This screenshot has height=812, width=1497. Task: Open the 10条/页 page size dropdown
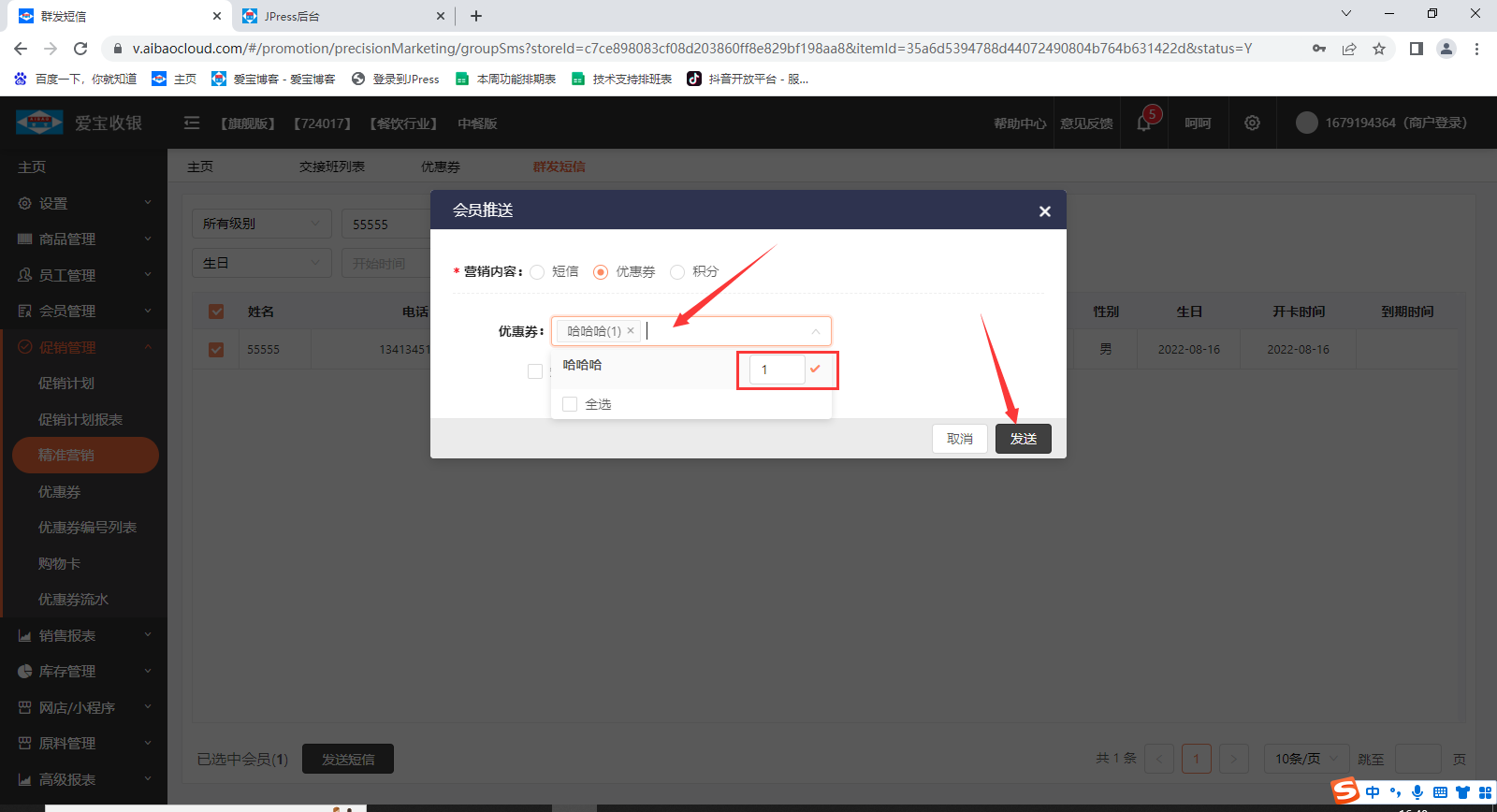[x=1306, y=759]
